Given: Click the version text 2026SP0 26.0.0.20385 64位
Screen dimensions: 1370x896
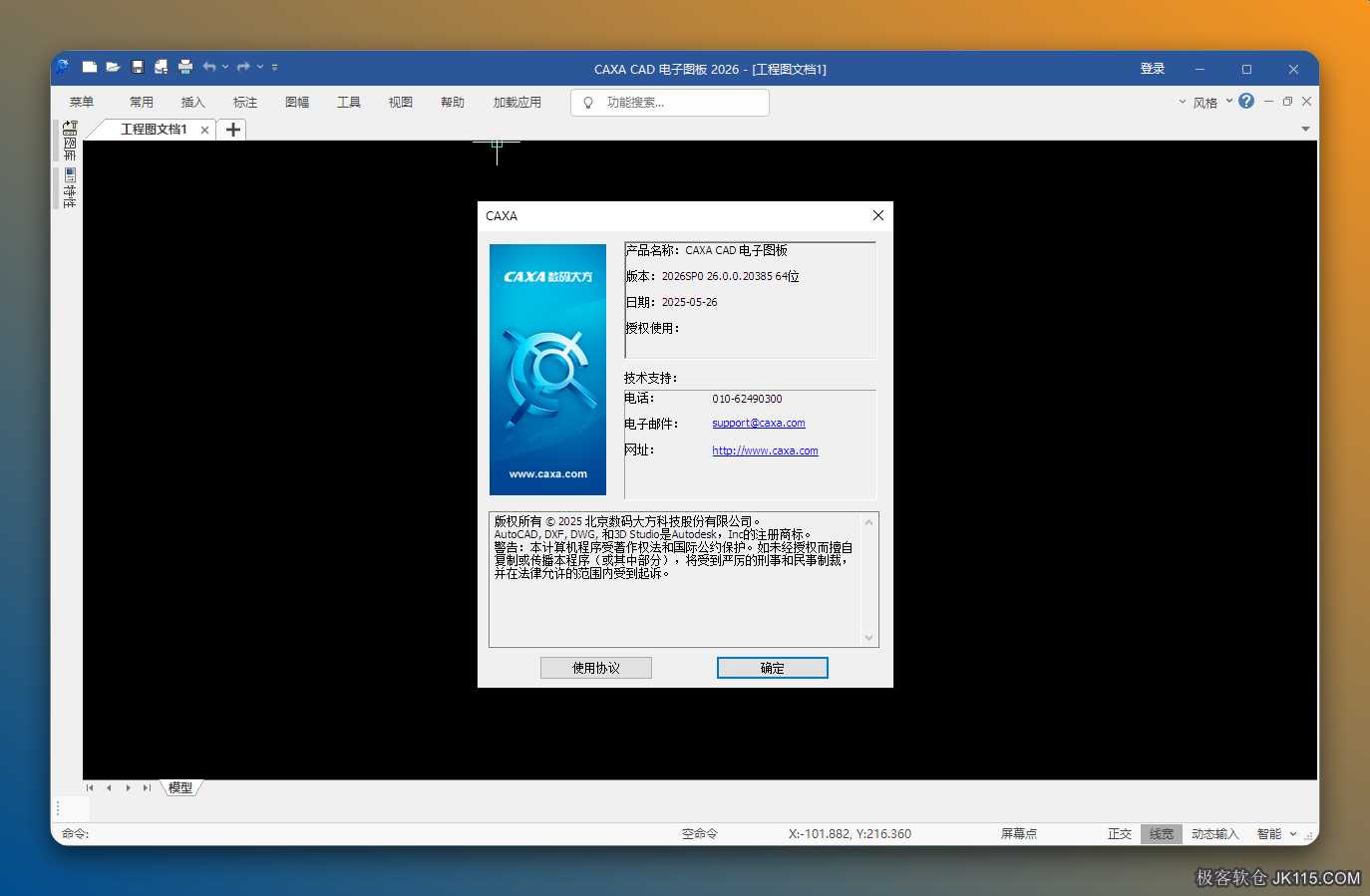Looking at the screenshot, I should pos(731,276).
